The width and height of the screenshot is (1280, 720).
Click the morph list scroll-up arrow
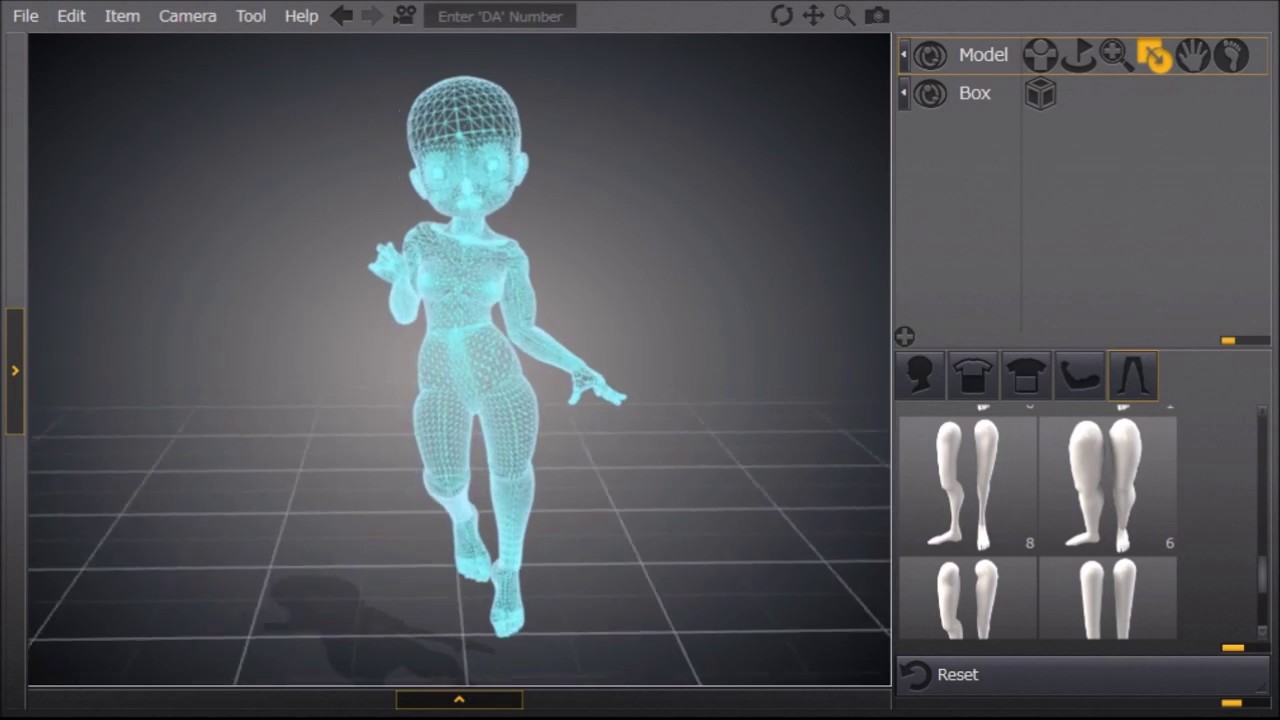point(1263,411)
